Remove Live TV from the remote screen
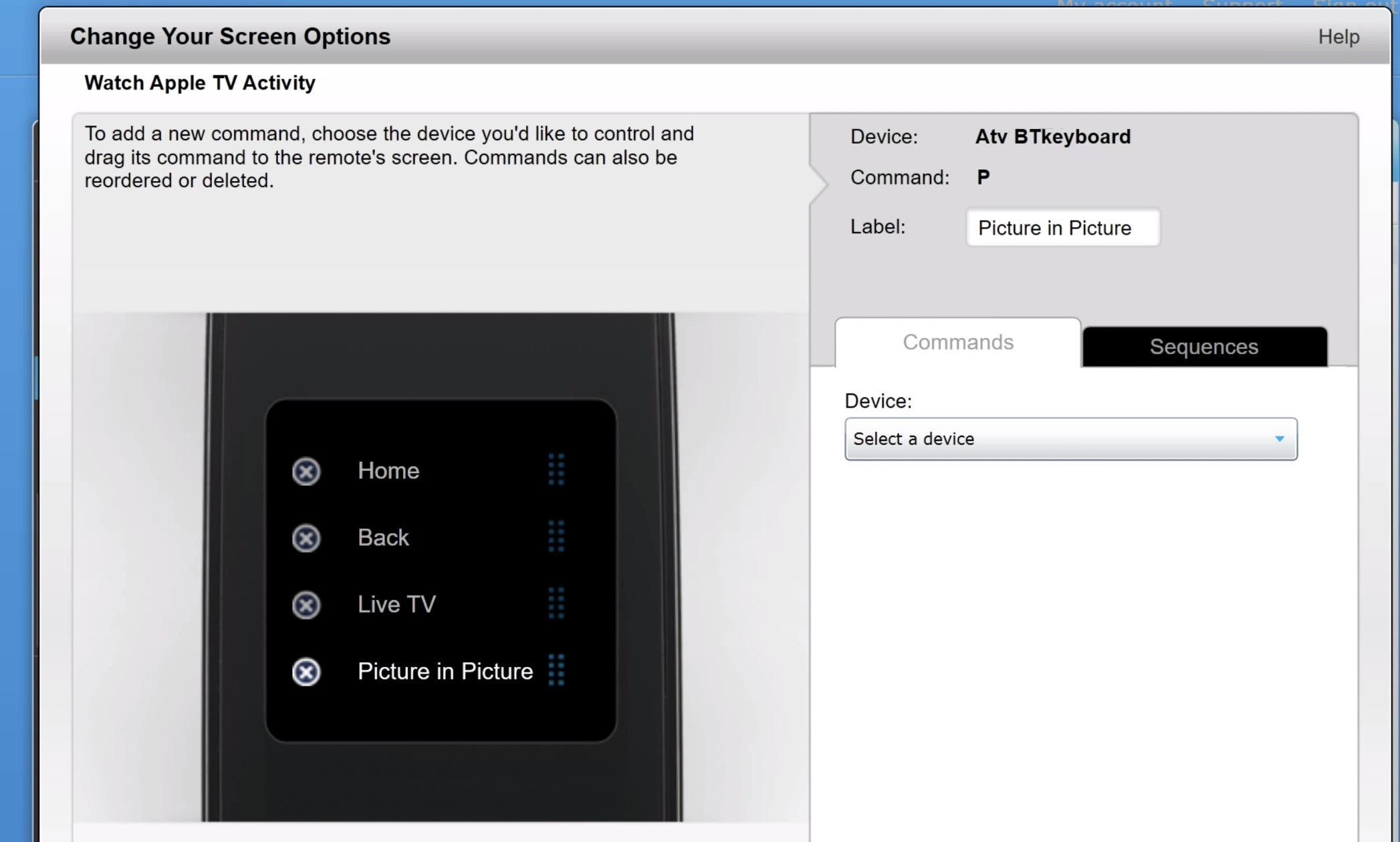This screenshot has width=1400, height=842. click(x=306, y=605)
